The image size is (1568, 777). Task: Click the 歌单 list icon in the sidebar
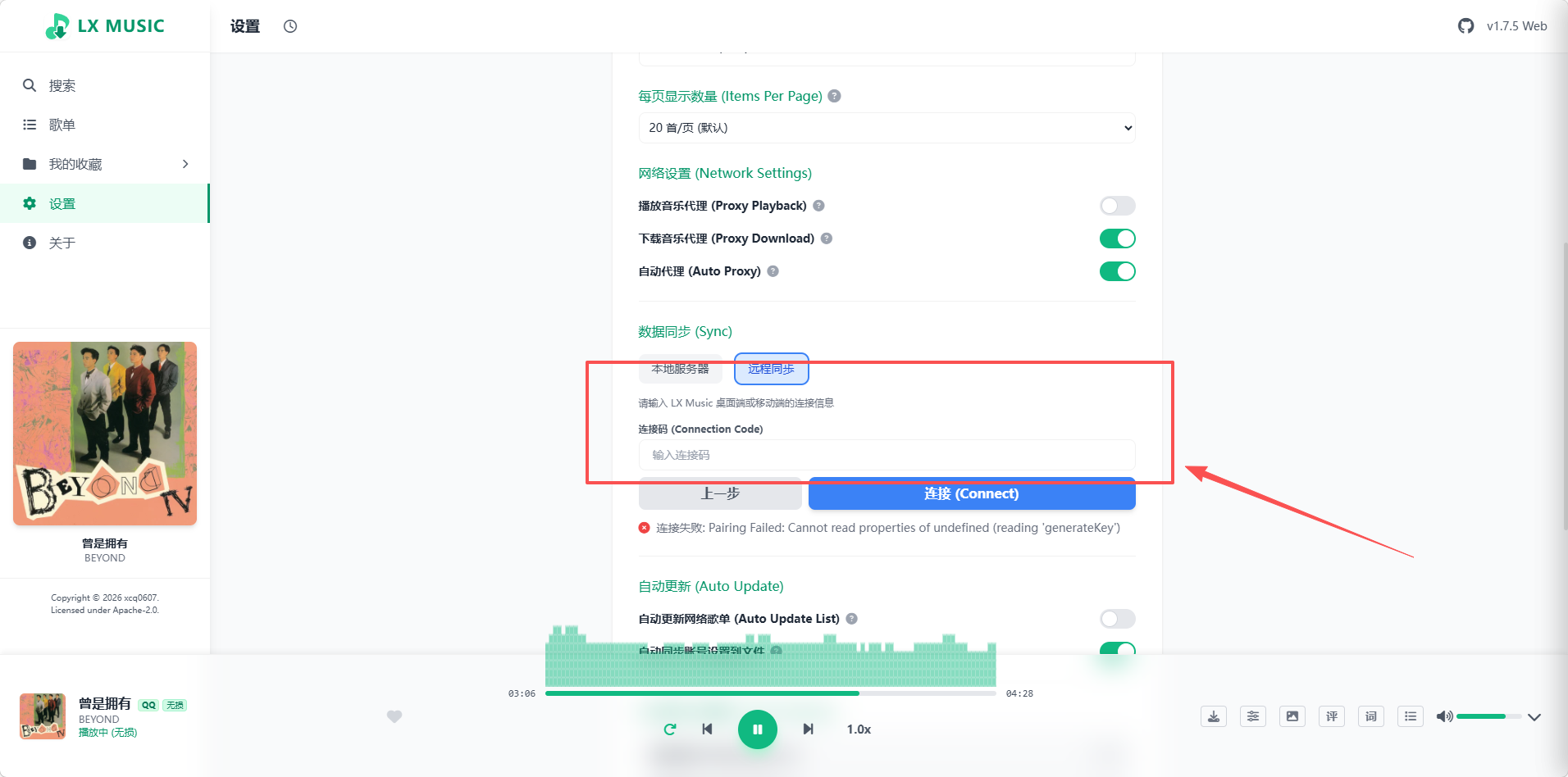30,125
